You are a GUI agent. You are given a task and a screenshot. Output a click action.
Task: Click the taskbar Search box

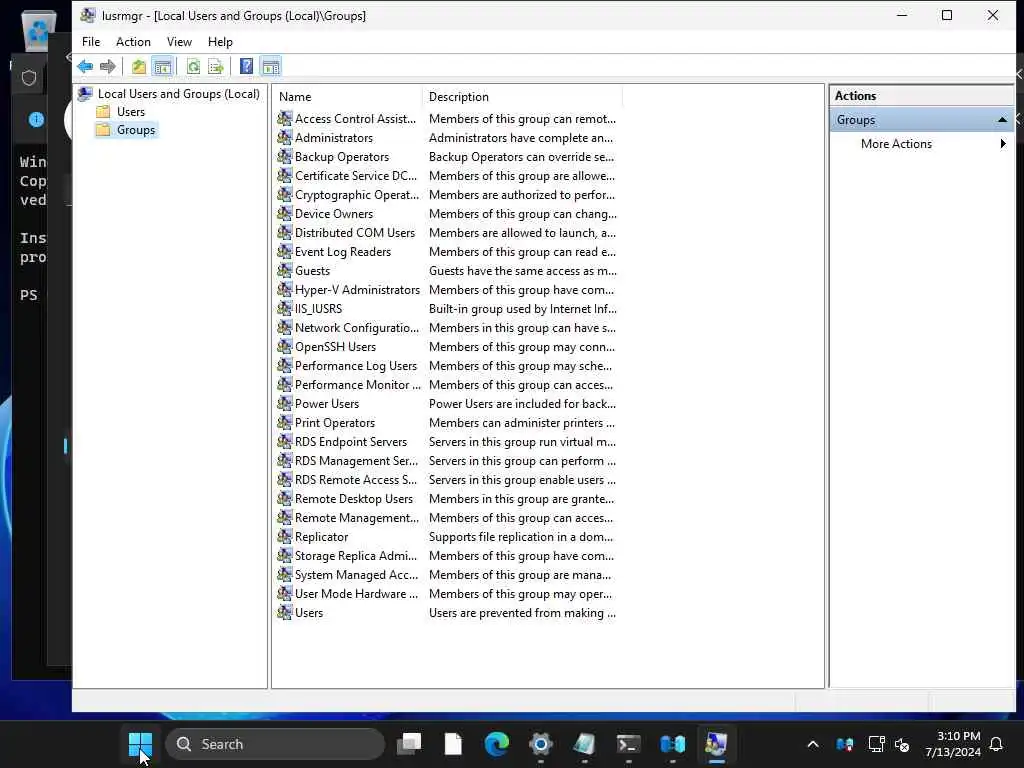click(x=275, y=744)
